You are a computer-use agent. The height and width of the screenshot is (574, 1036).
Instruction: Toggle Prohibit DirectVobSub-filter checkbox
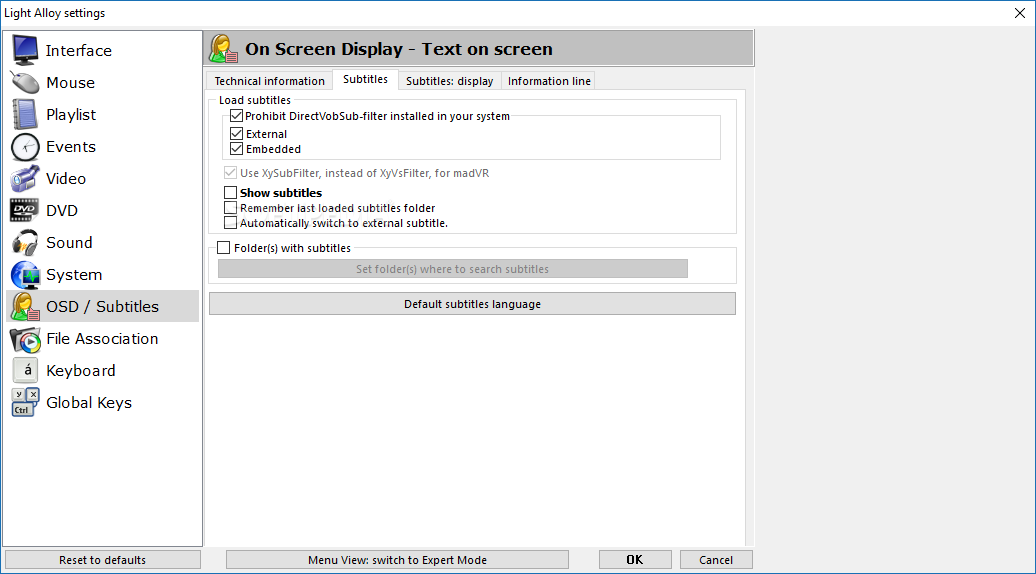(x=237, y=116)
